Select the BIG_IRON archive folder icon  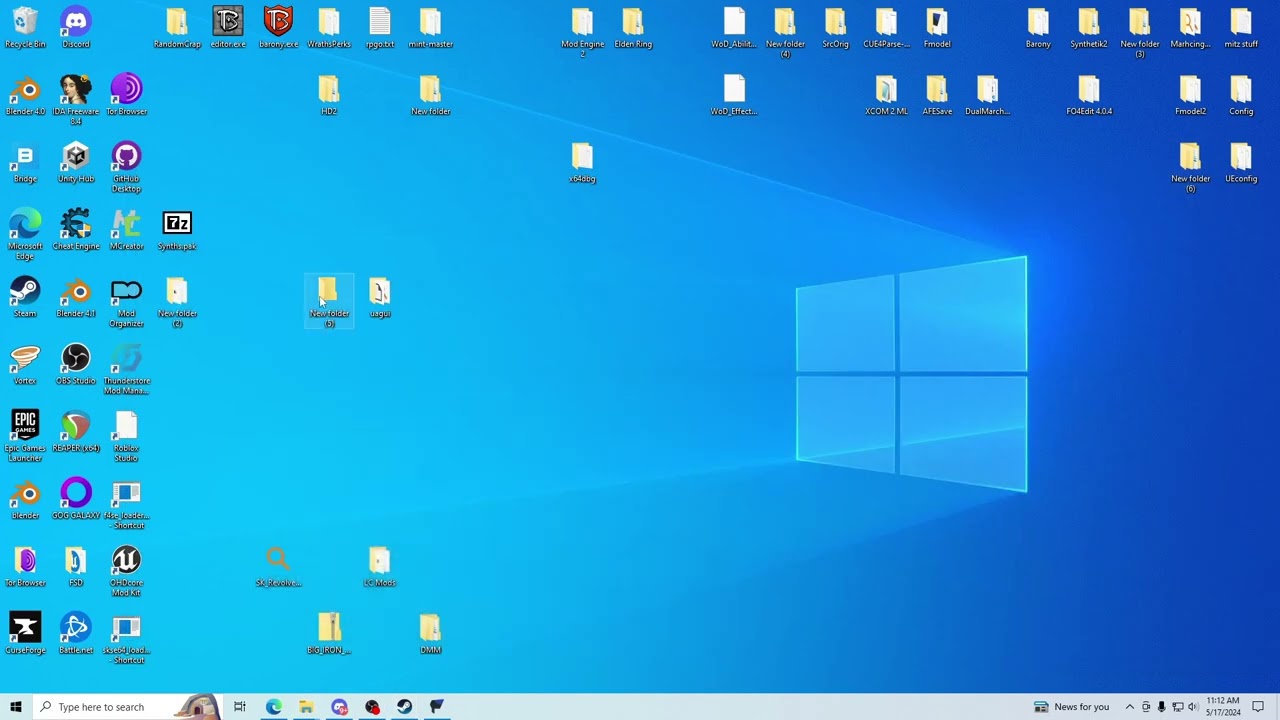(329, 635)
